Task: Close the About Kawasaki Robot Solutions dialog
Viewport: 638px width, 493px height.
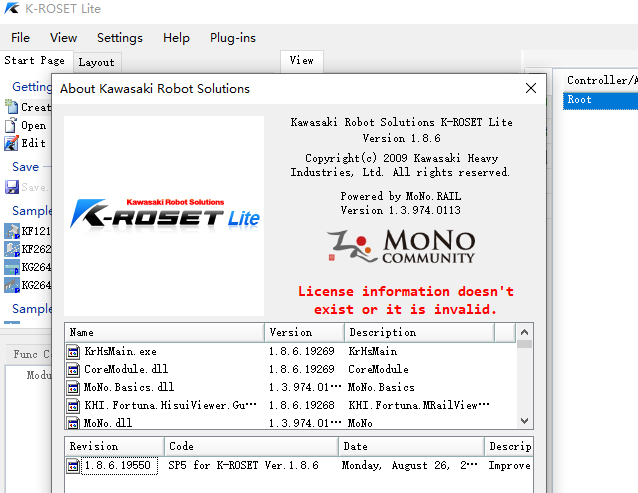Action: pos(531,88)
